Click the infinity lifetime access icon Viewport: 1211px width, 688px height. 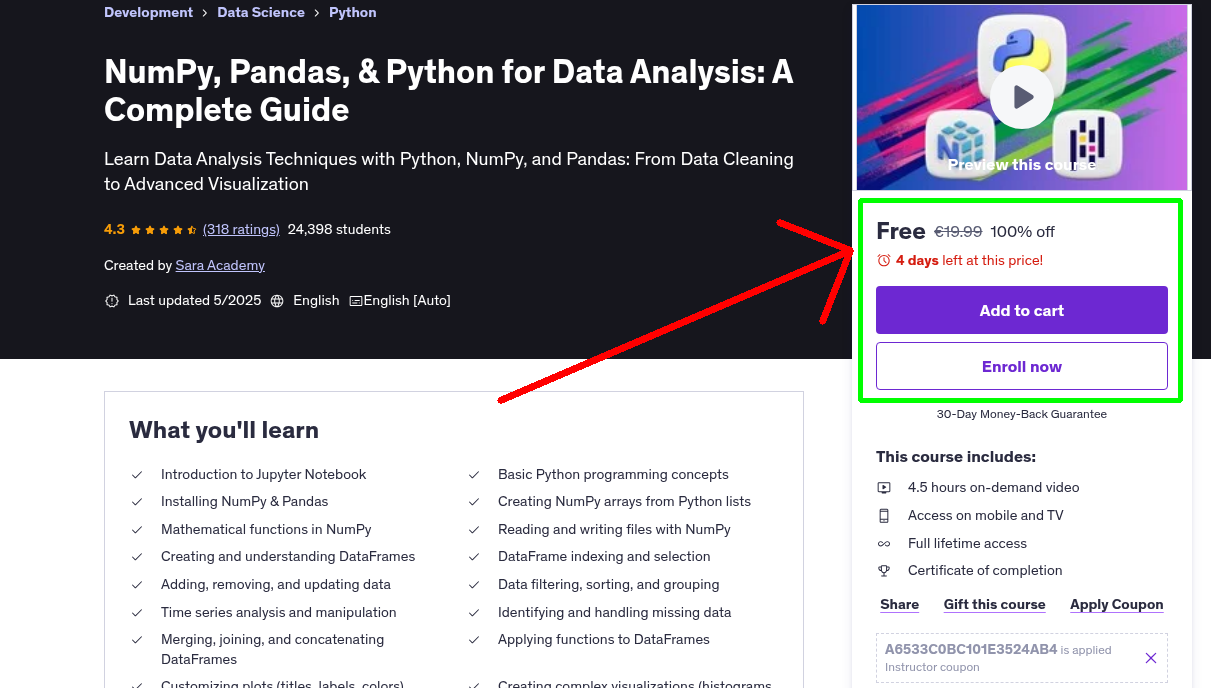point(884,544)
